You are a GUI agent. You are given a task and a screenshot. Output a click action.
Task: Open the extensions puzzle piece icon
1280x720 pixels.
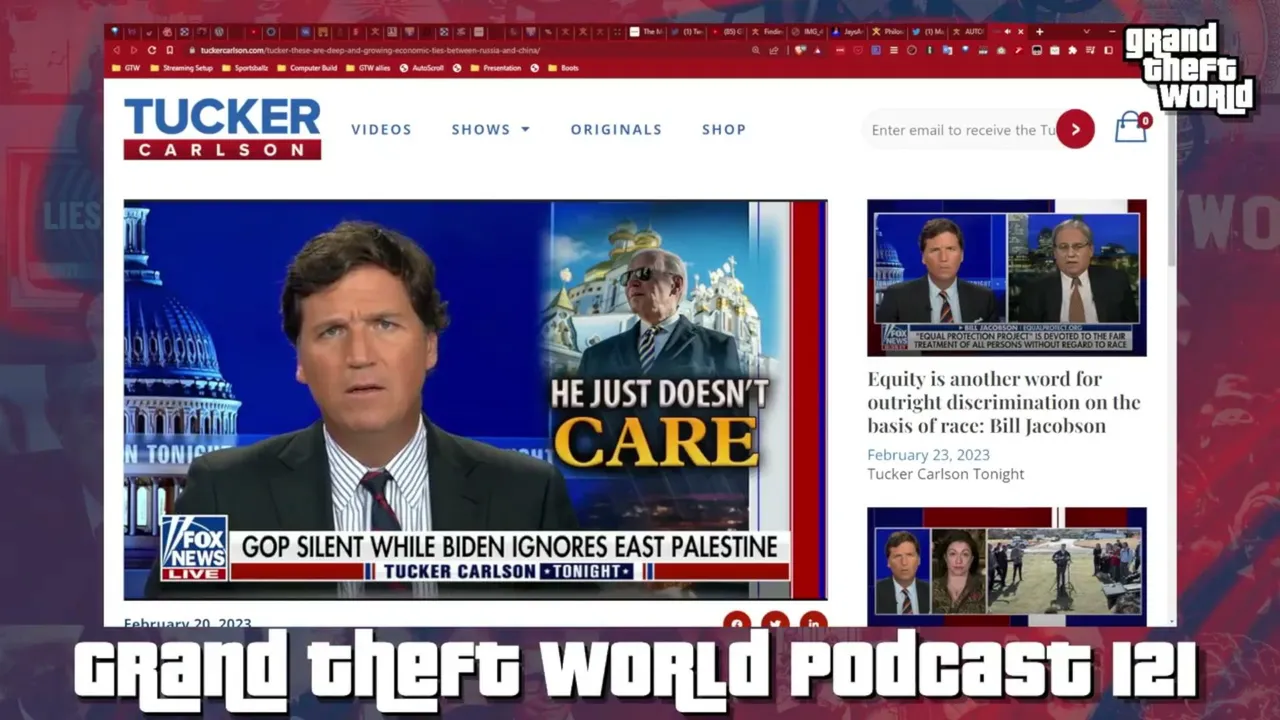(x=1073, y=50)
